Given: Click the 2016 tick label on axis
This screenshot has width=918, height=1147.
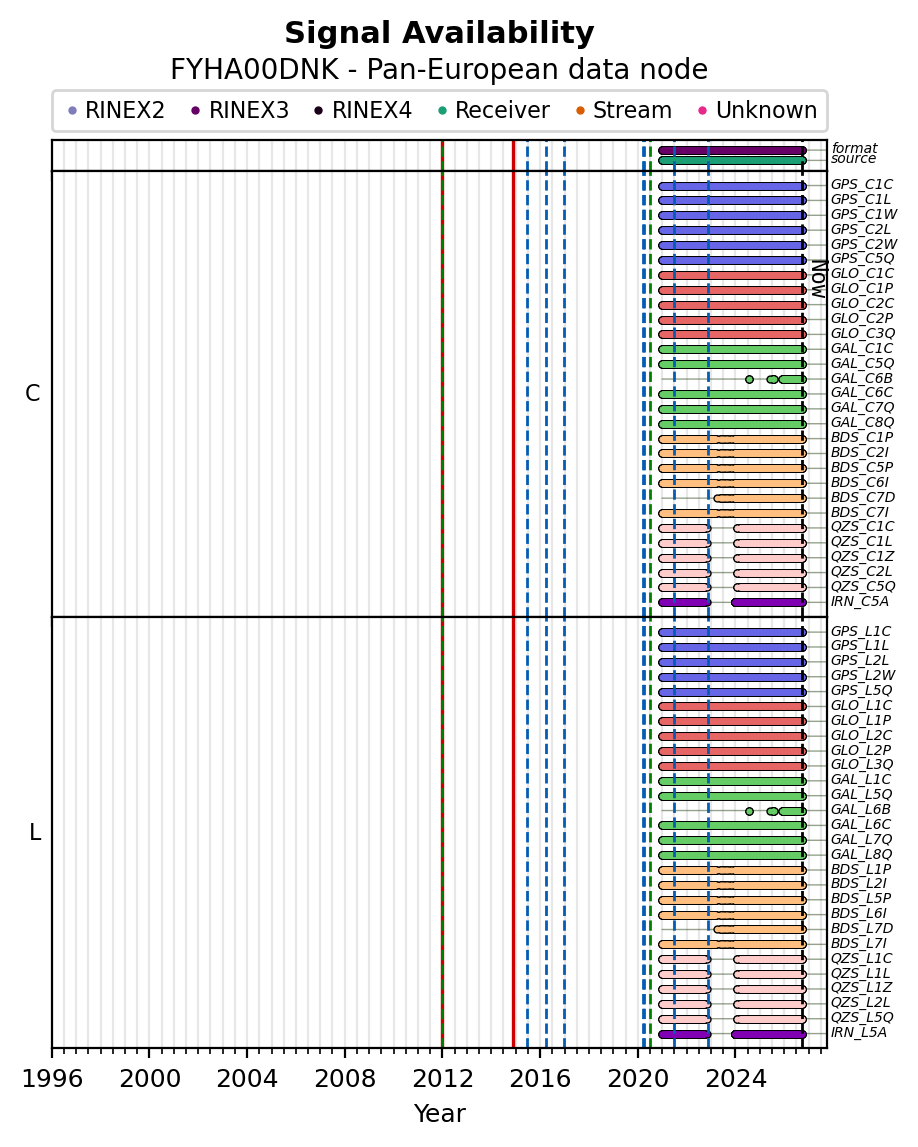Looking at the screenshot, I should pyautogui.click(x=539, y=1079).
